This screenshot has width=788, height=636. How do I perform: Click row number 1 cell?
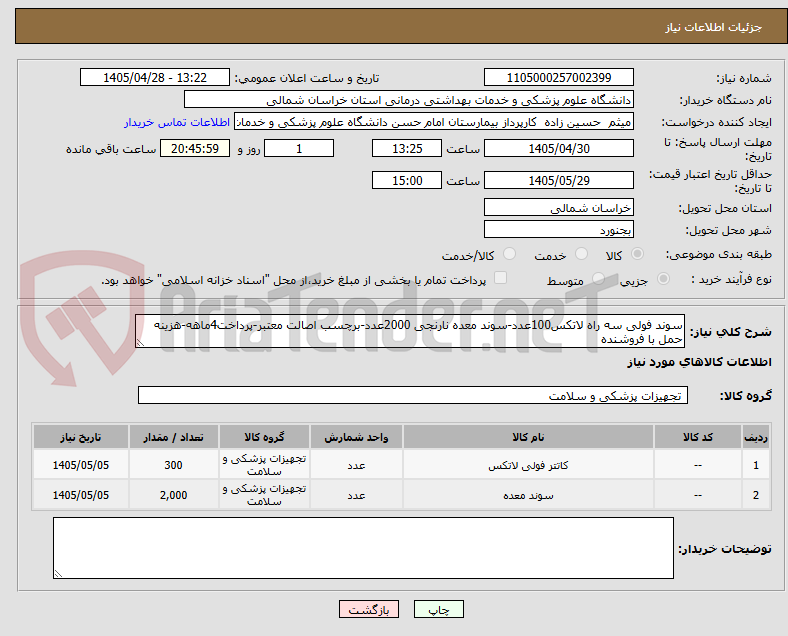[x=755, y=465]
